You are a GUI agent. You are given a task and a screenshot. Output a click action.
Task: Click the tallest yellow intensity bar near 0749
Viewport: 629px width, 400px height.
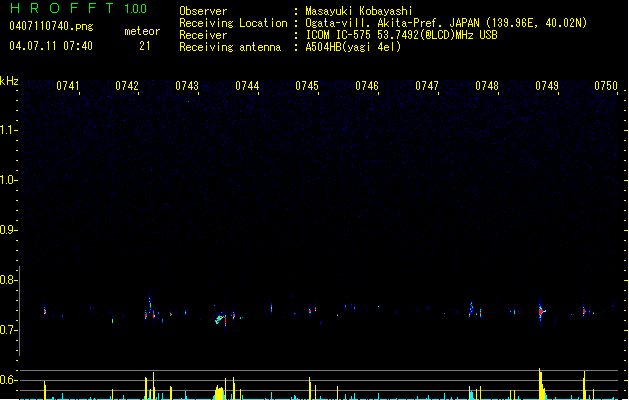[x=540, y=384]
